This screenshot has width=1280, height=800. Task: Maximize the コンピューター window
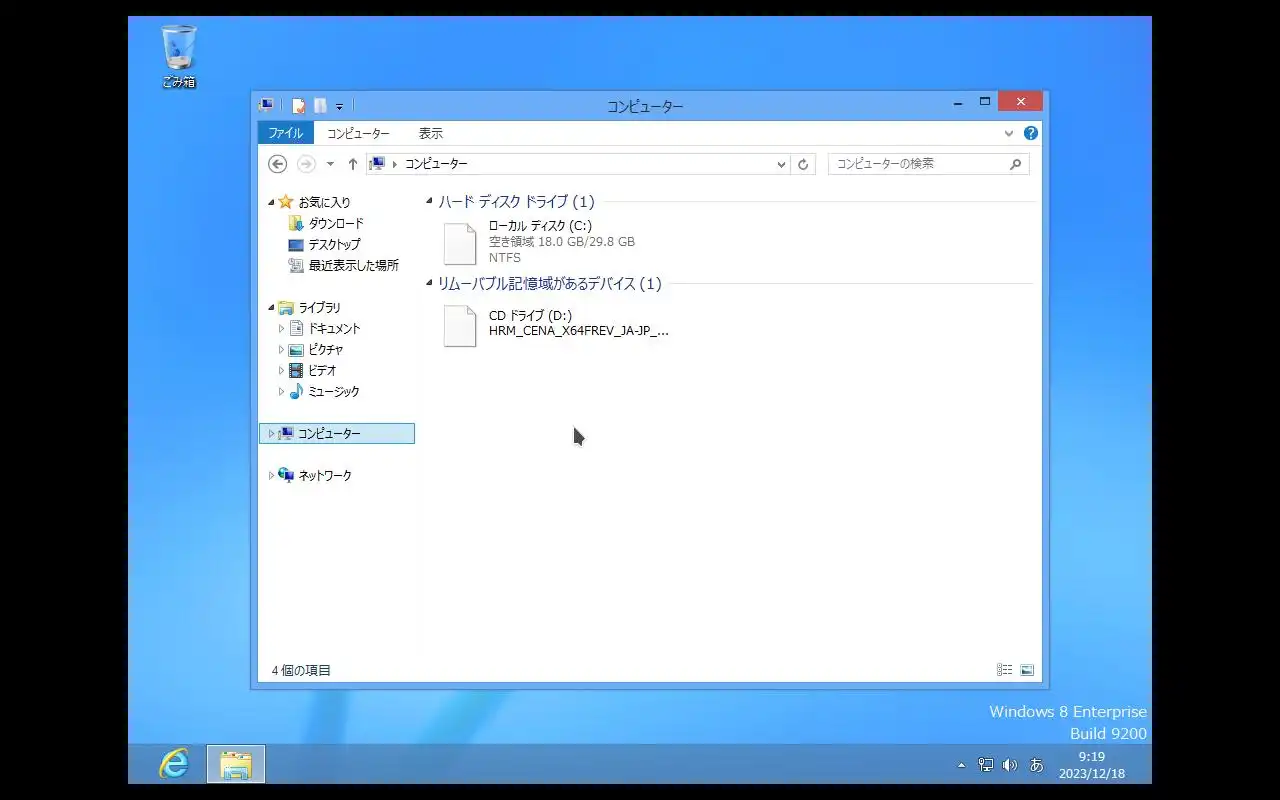coord(984,102)
